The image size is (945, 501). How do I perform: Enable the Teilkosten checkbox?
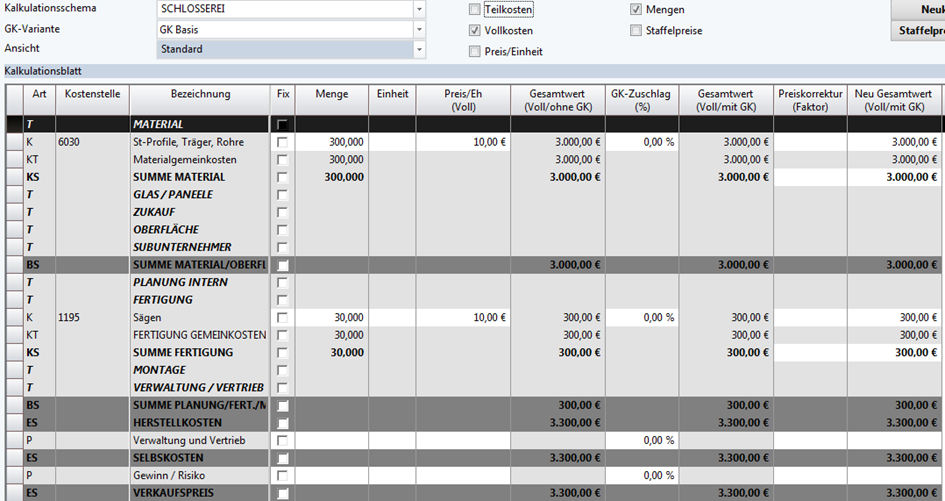point(475,10)
